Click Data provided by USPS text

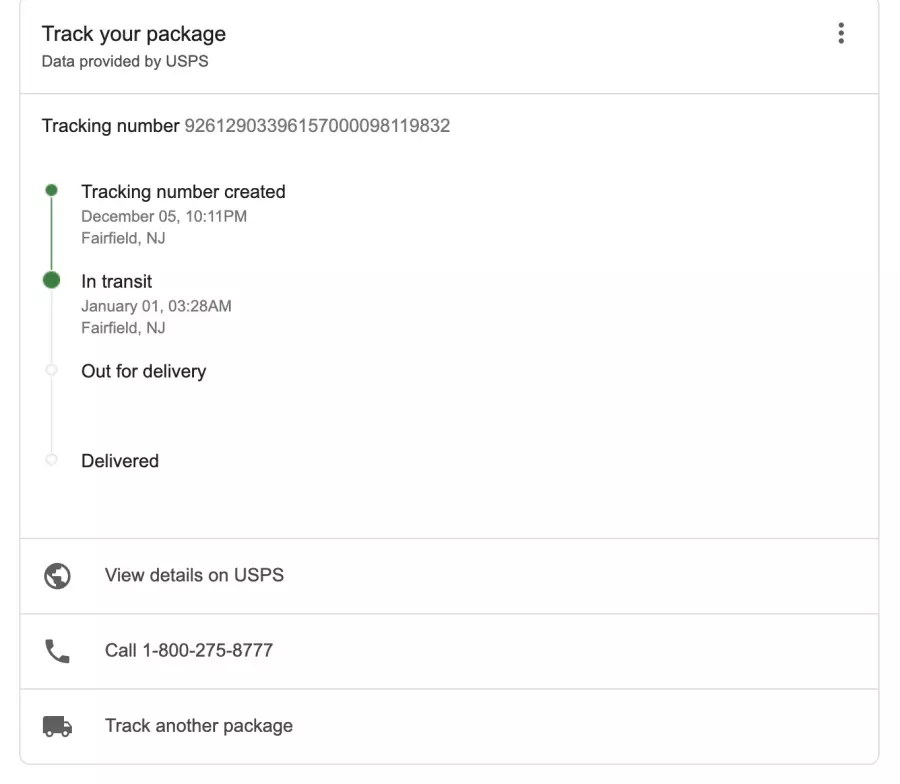[125, 61]
